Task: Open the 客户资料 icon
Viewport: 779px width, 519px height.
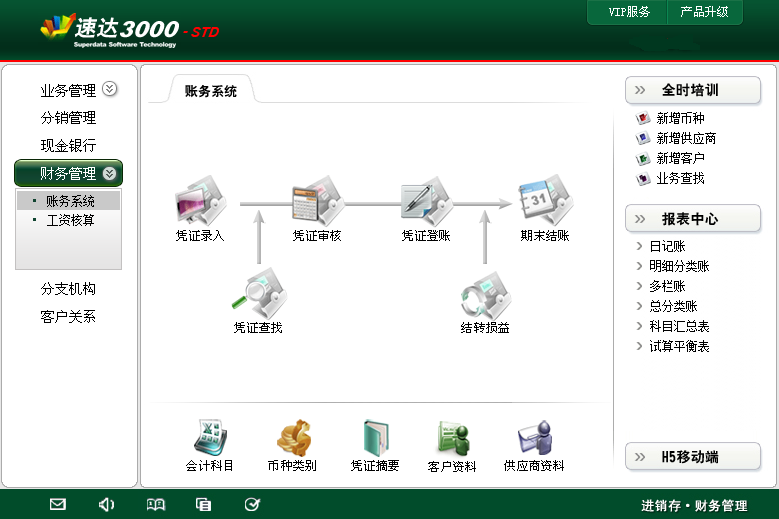Action: 453,438
